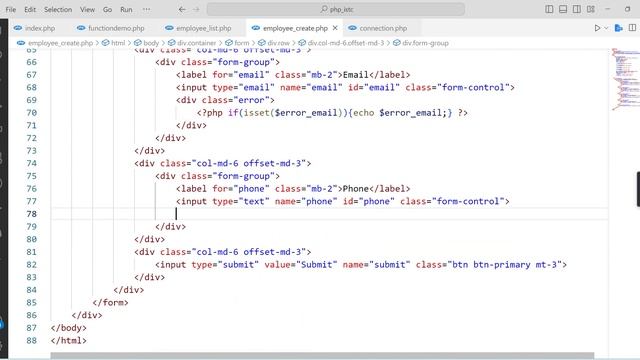640x360 pixels.
Task: Click the Email label text on line 67
Action: [356, 75]
